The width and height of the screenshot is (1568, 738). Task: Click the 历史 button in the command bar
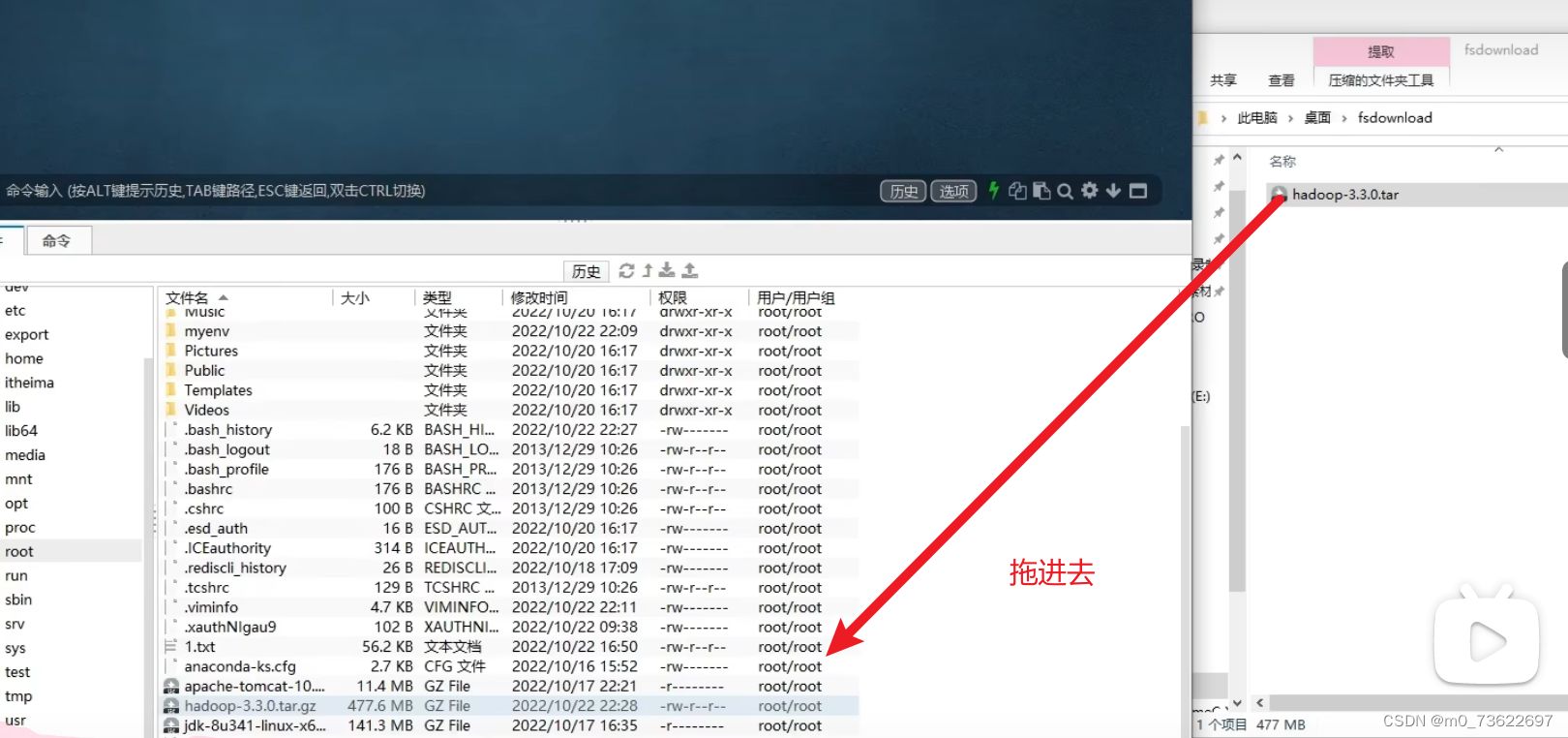coord(903,191)
